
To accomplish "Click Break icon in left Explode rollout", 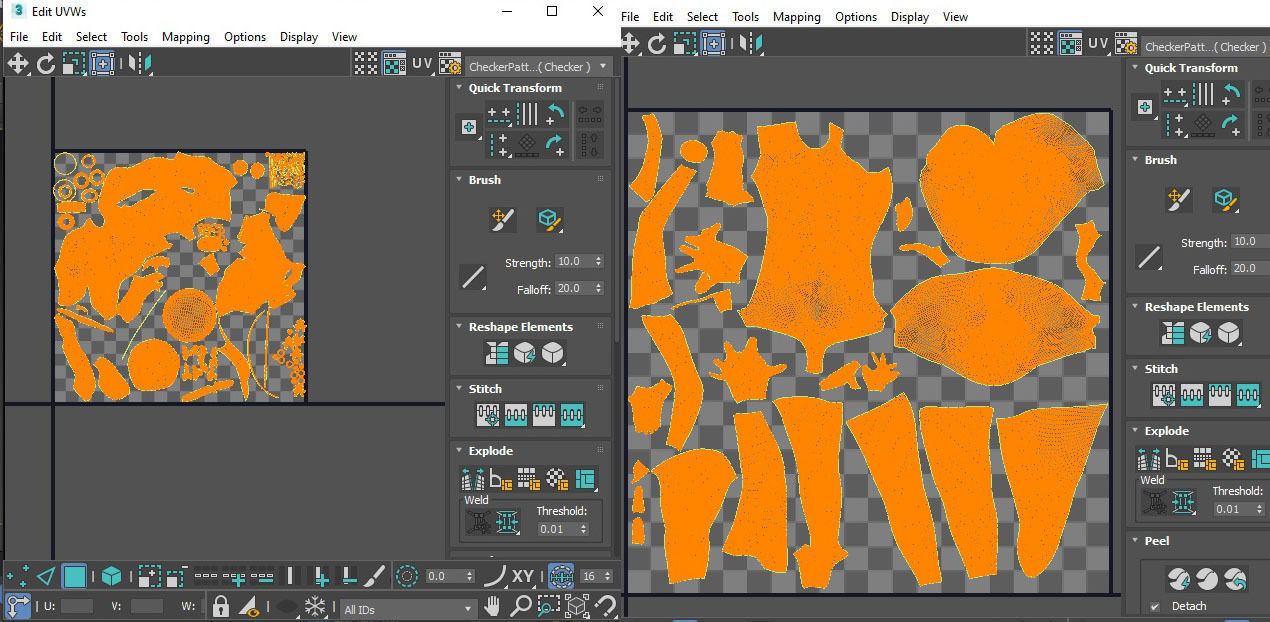I will [472, 478].
